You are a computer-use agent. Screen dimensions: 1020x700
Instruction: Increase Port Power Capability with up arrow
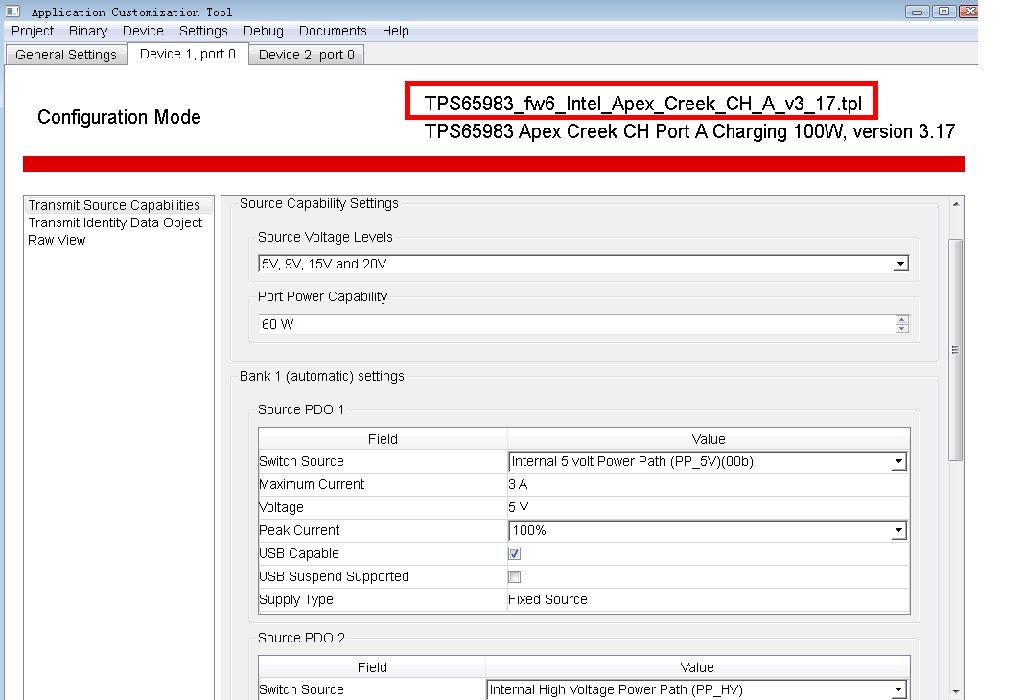(x=902, y=319)
